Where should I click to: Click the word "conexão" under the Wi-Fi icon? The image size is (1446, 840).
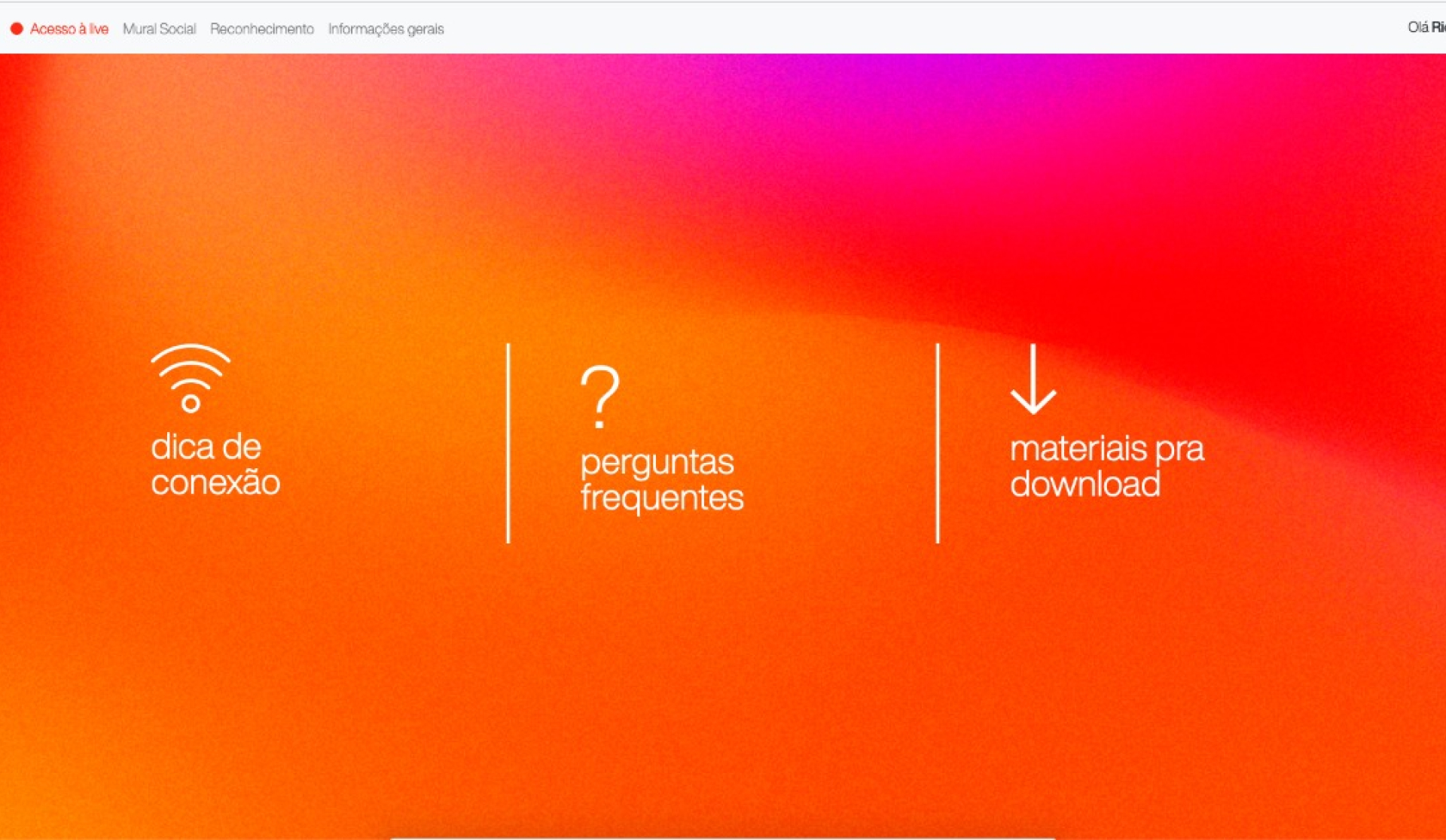pos(215,482)
